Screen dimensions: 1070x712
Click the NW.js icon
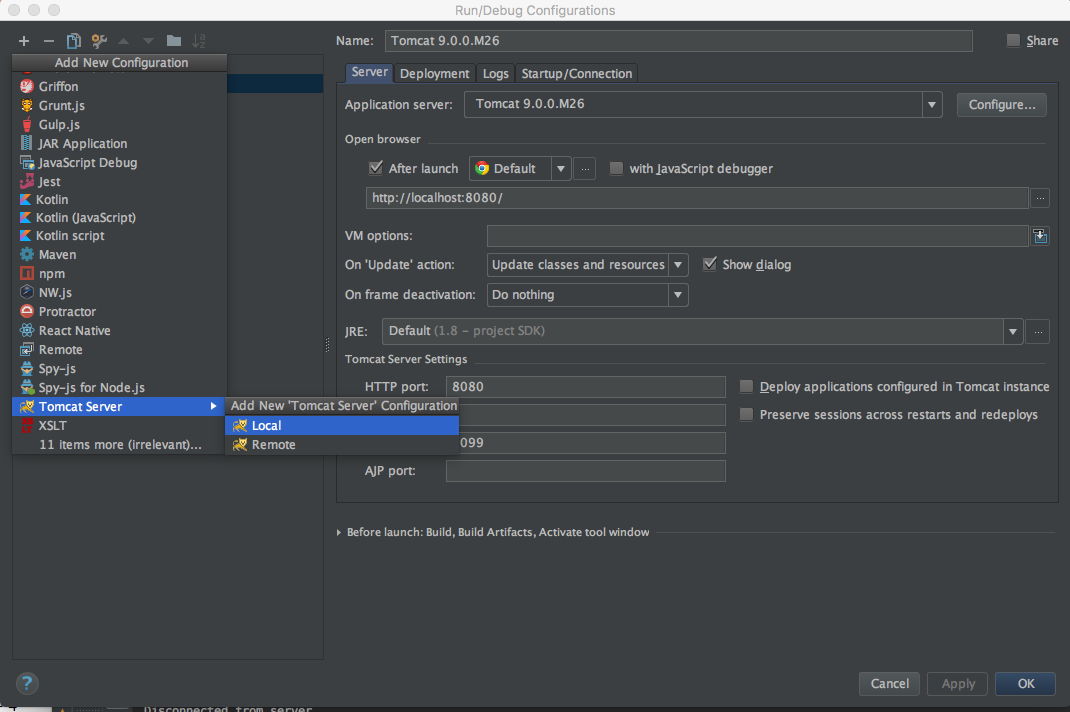(x=27, y=292)
